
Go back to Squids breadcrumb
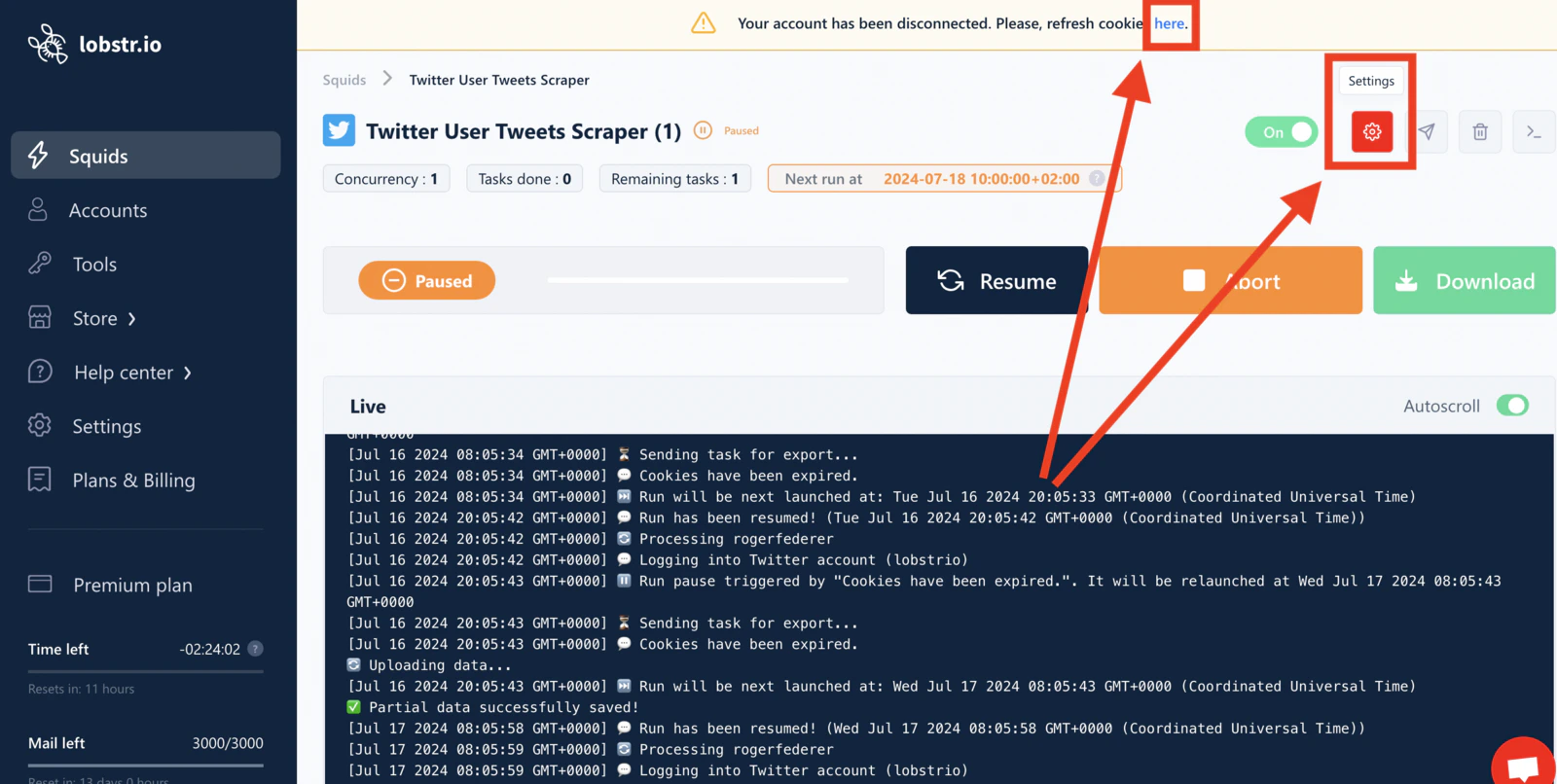(x=344, y=80)
